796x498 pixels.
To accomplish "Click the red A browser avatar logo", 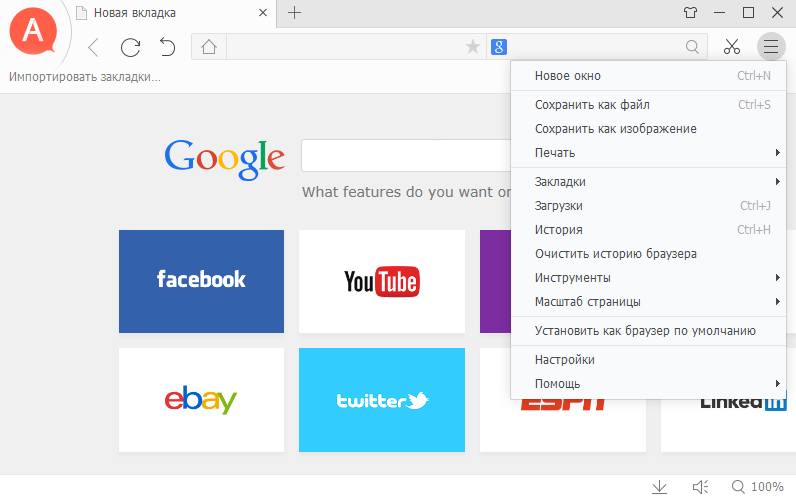I will pos(33,31).
